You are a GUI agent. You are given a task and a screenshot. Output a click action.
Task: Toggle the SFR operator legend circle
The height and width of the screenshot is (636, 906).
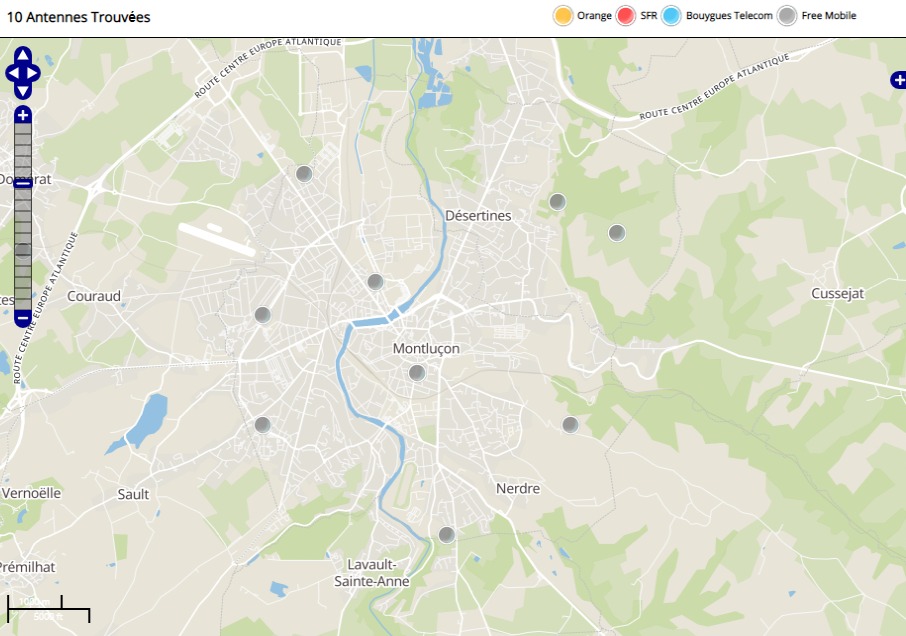[x=625, y=16]
